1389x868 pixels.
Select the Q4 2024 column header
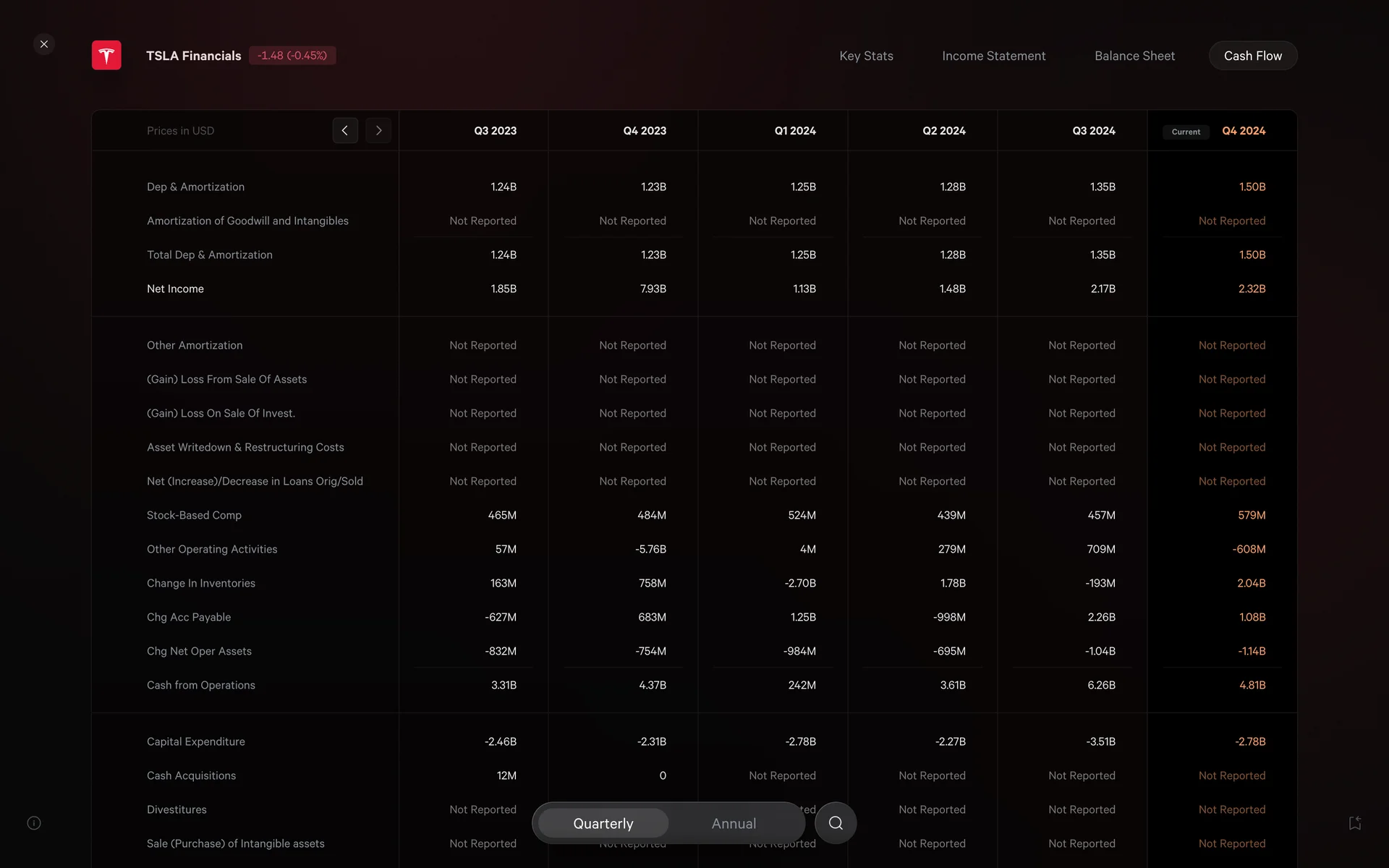click(x=1244, y=131)
